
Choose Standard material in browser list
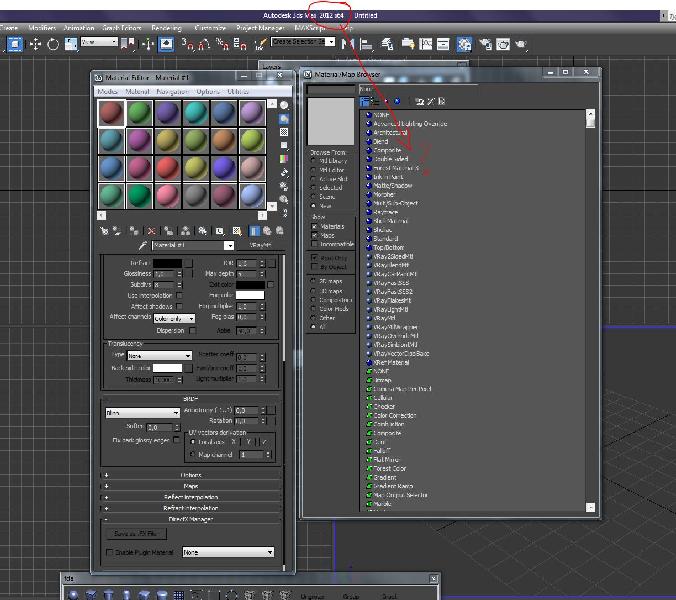pyautogui.click(x=385, y=238)
